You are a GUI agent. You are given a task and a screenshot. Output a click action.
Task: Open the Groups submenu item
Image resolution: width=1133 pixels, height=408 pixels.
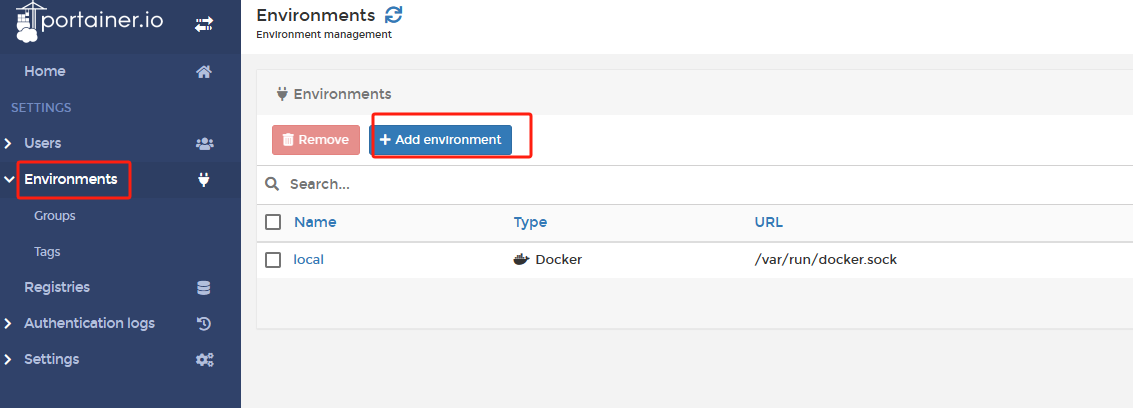[55, 216]
